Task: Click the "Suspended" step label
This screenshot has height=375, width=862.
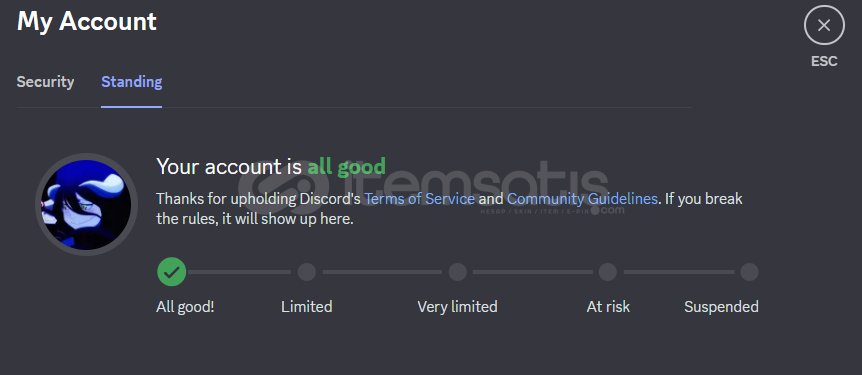Action: point(721,306)
